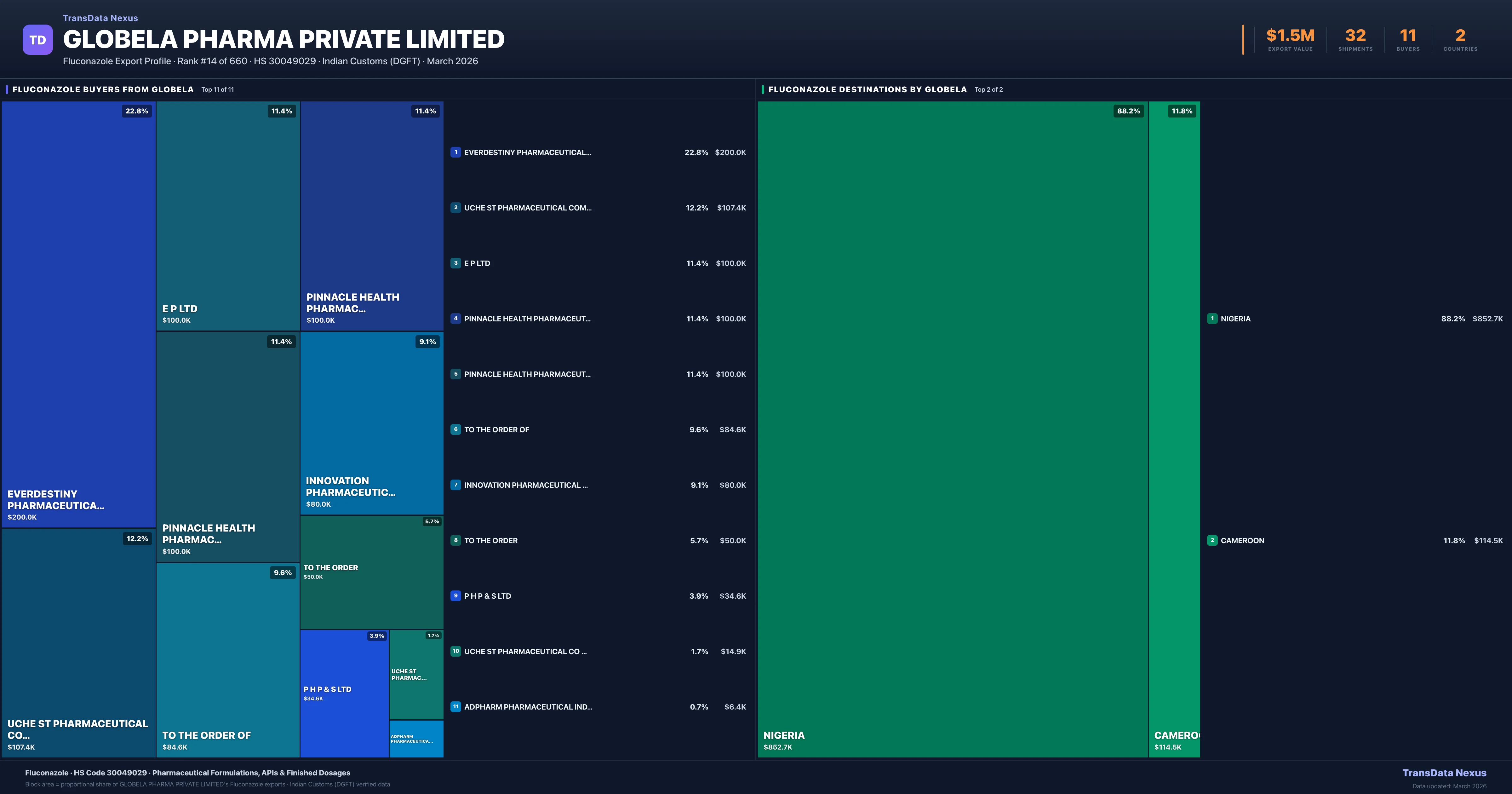Click Fluconazole Buyers From Globela heading
Image resolution: width=1512 pixels, height=794 pixels.
103,89
